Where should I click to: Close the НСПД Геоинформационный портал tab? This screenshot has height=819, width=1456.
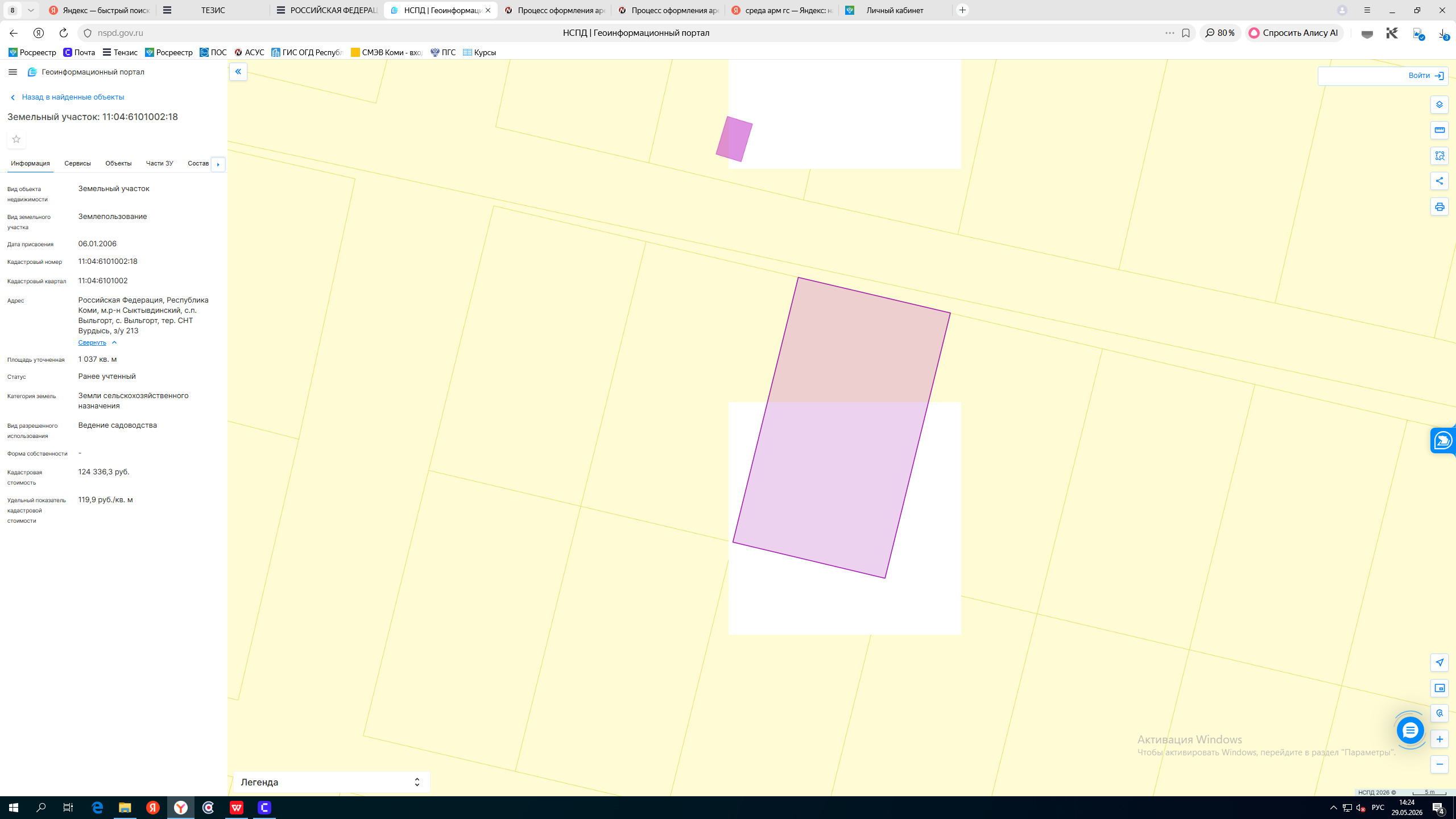[488, 10]
